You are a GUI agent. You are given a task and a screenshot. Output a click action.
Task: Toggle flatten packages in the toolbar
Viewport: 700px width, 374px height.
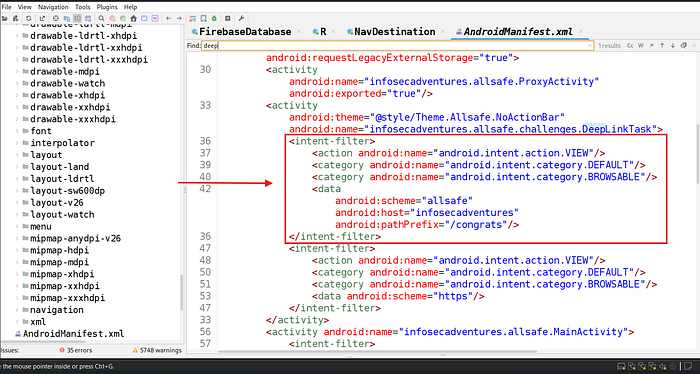pyautogui.click(x=67, y=18)
